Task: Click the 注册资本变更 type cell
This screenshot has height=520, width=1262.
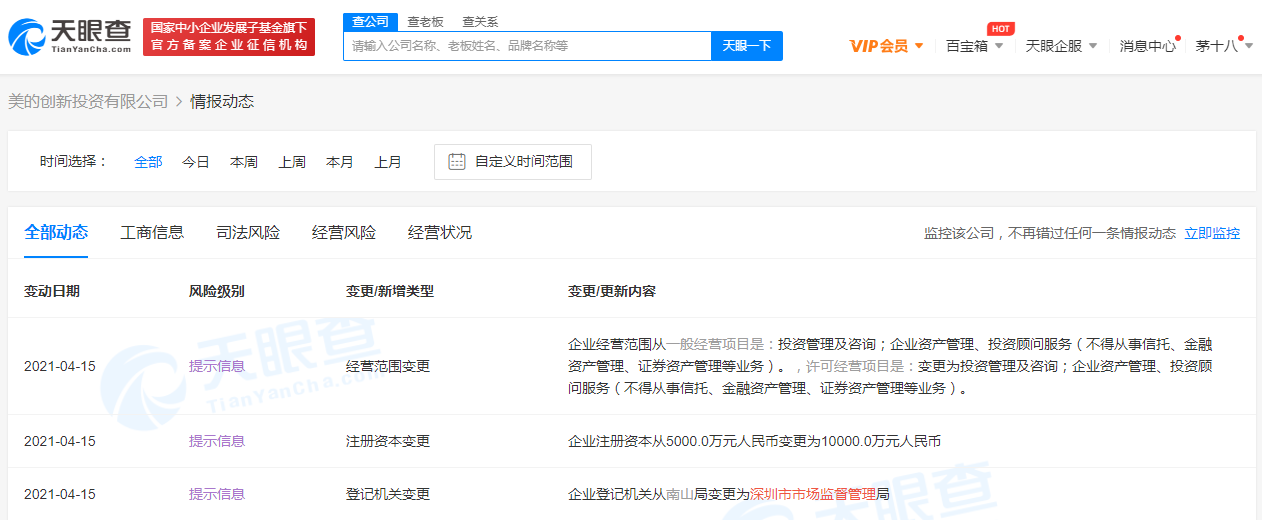Action: [x=388, y=441]
